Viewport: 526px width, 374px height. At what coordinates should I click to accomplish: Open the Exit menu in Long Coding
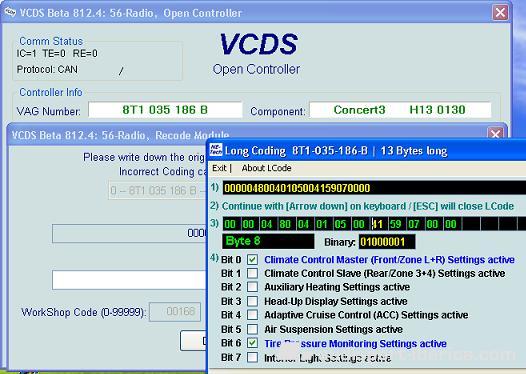pyautogui.click(x=219, y=168)
